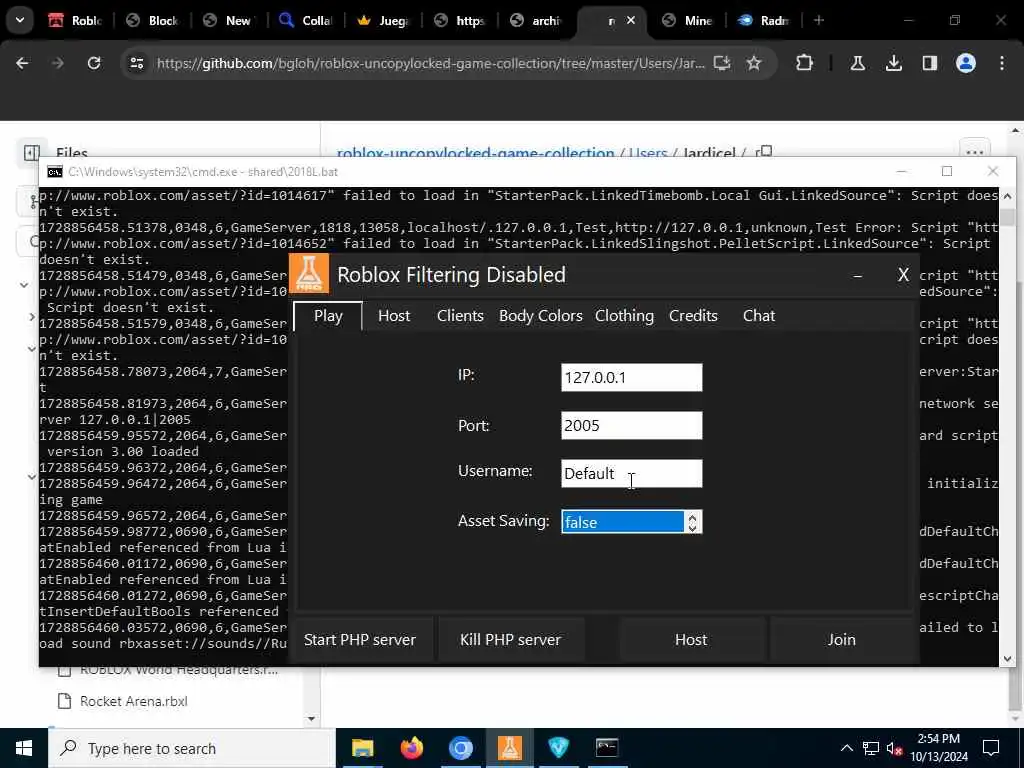
Task: Close the launcher with the X button
Action: [x=903, y=275]
